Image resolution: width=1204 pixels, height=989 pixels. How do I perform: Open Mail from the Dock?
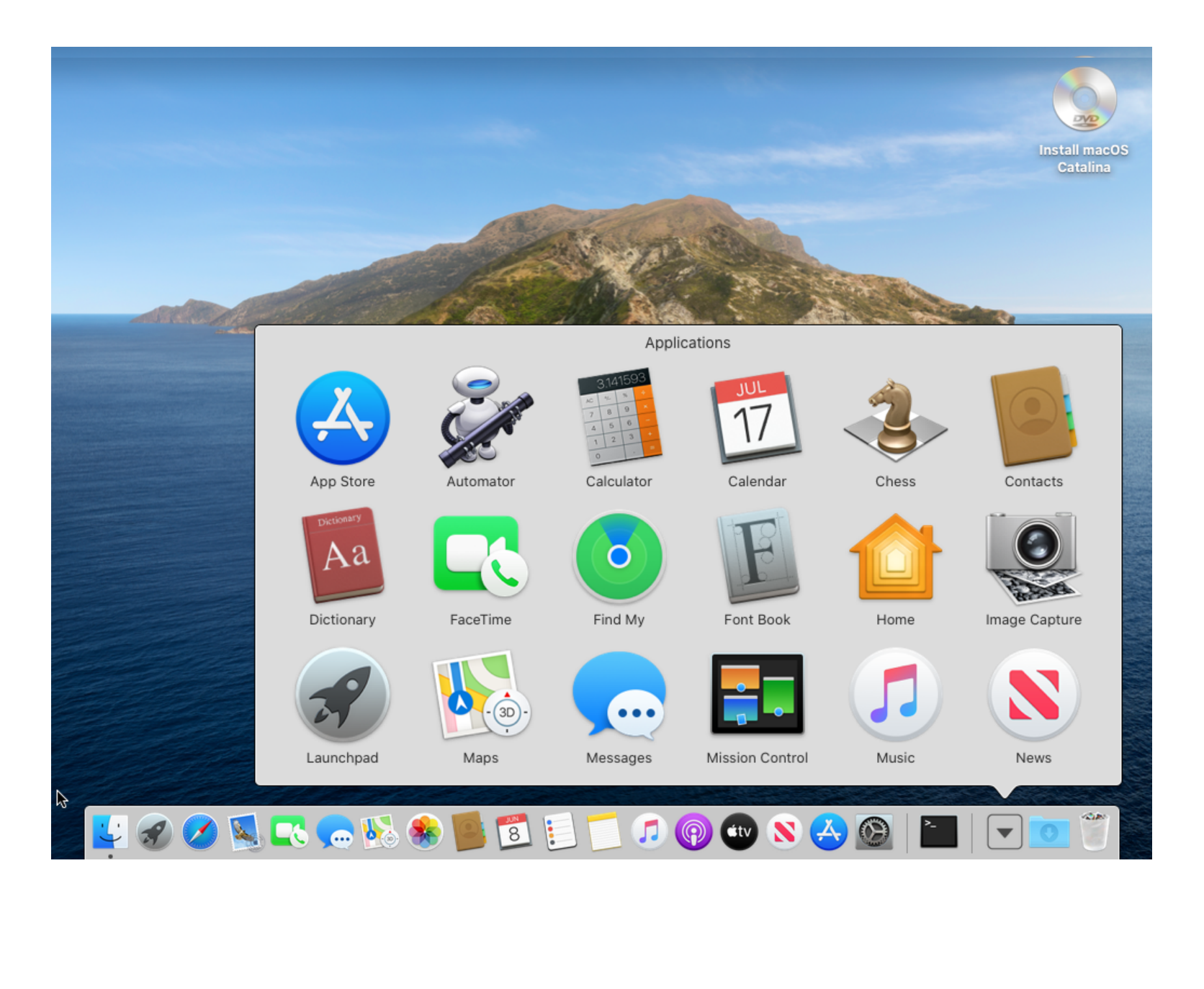(245, 832)
